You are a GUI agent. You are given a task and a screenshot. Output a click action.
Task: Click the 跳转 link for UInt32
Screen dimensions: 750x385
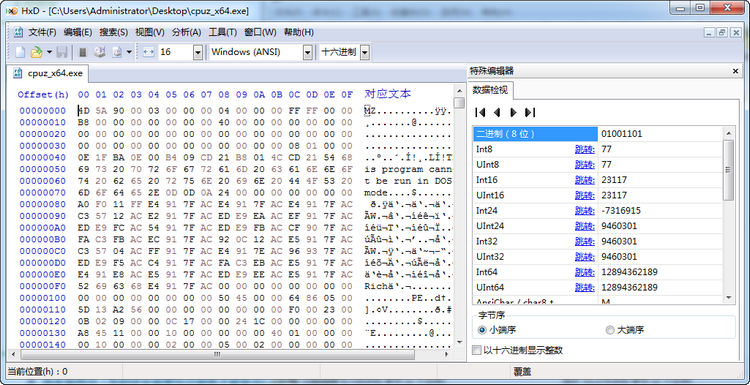[585, 256]
